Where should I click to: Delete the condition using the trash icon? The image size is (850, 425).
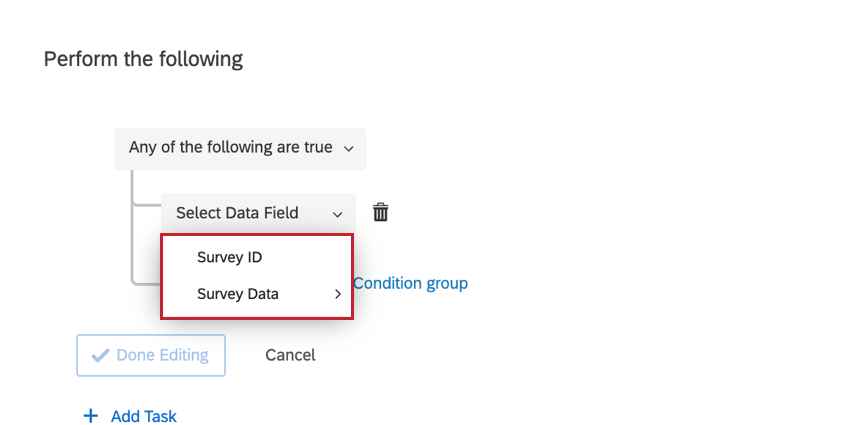(x=381, y=212)
